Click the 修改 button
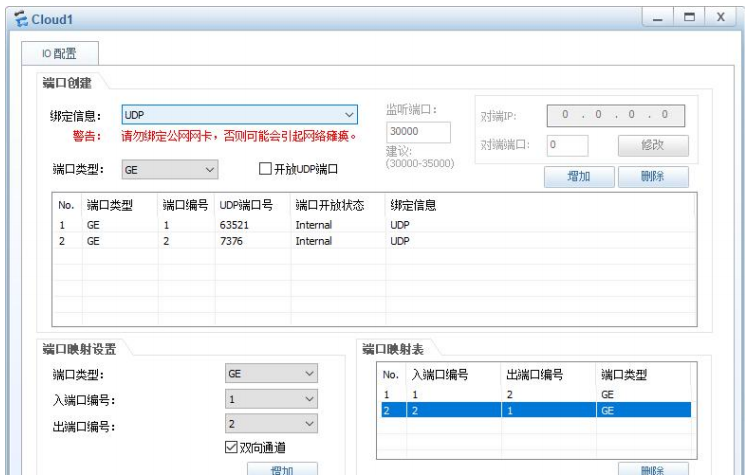 click(x=653, y=145)
